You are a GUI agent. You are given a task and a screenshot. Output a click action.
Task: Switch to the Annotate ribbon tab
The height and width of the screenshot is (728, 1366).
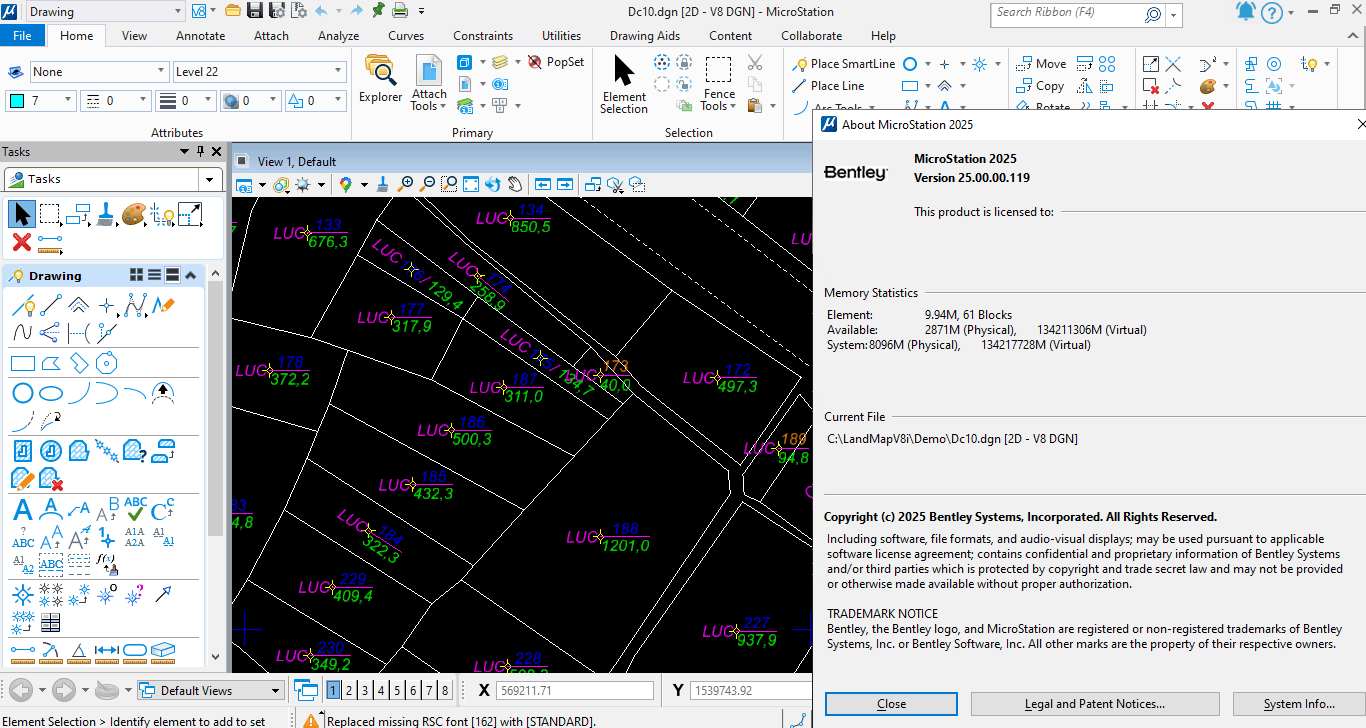pyautogui.click(x=200, y=35)
